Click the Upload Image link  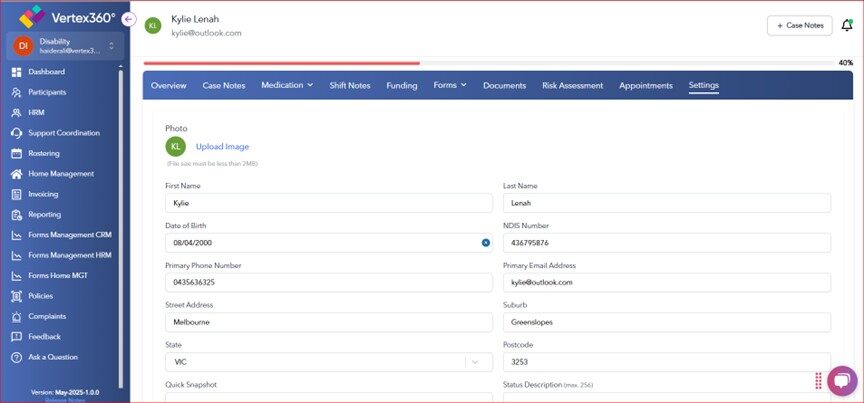coord(223,147)
